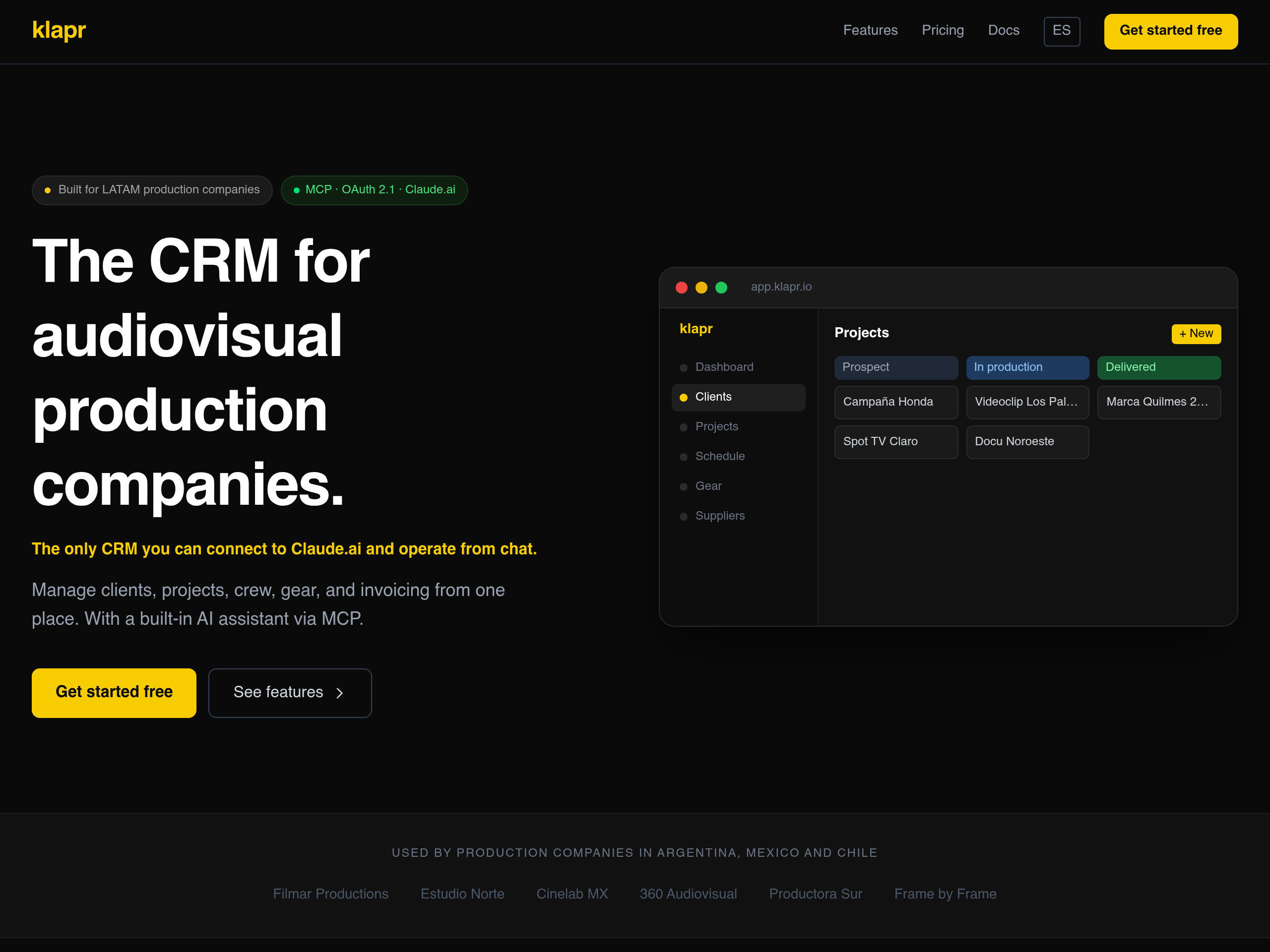1270x952 pixels.
Task: Open the Pricing nav link
Action: [943, 30]
